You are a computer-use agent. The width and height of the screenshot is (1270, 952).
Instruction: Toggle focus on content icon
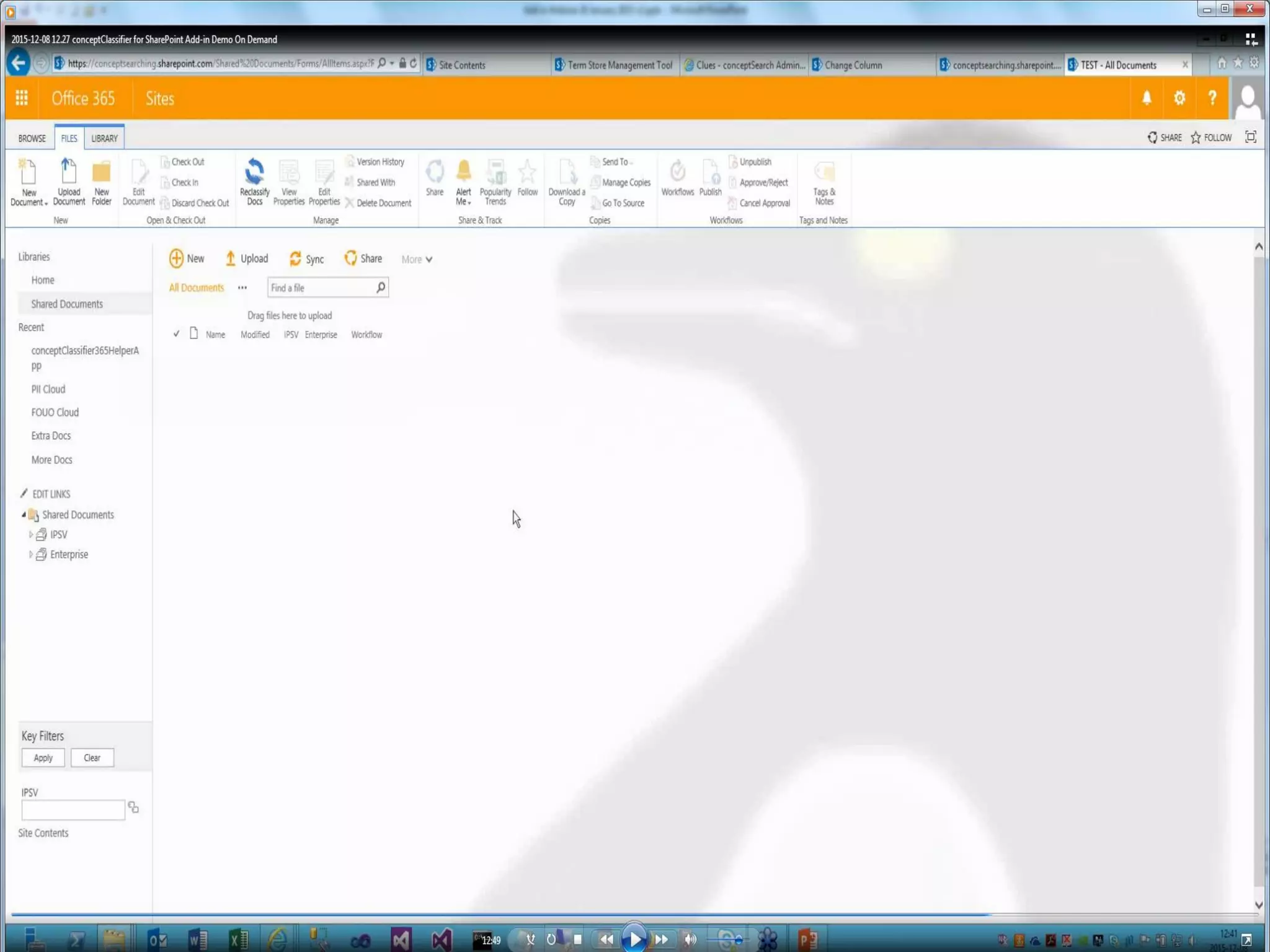tap(1250, 138)
